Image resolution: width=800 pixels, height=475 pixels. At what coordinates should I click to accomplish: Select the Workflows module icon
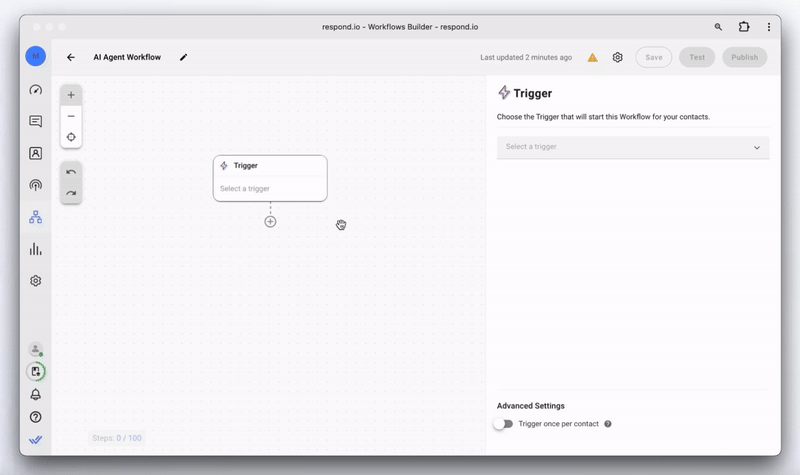pyautogui.click(x=36, y=217)
